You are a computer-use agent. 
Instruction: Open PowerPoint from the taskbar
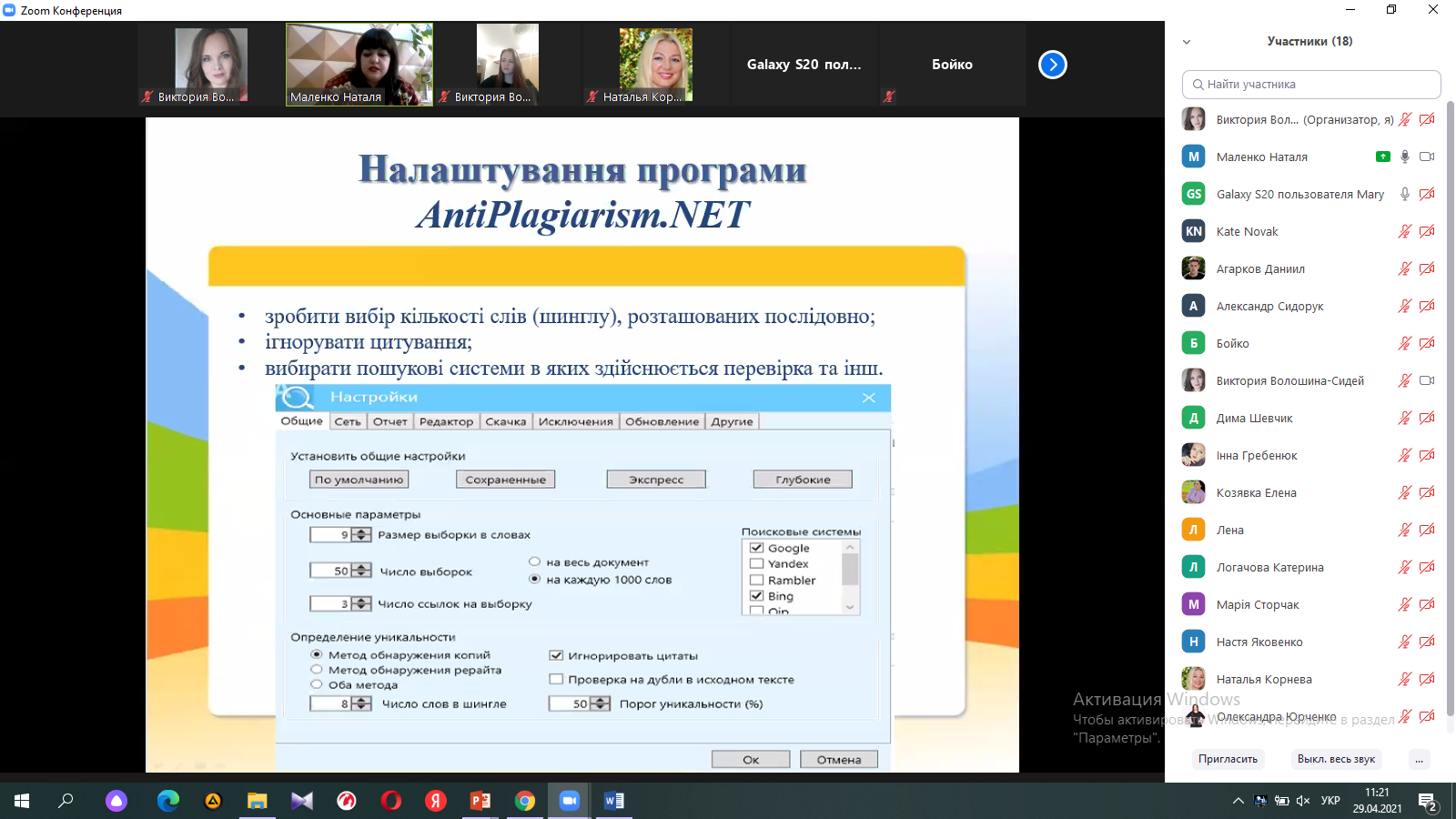pos(480,801)
